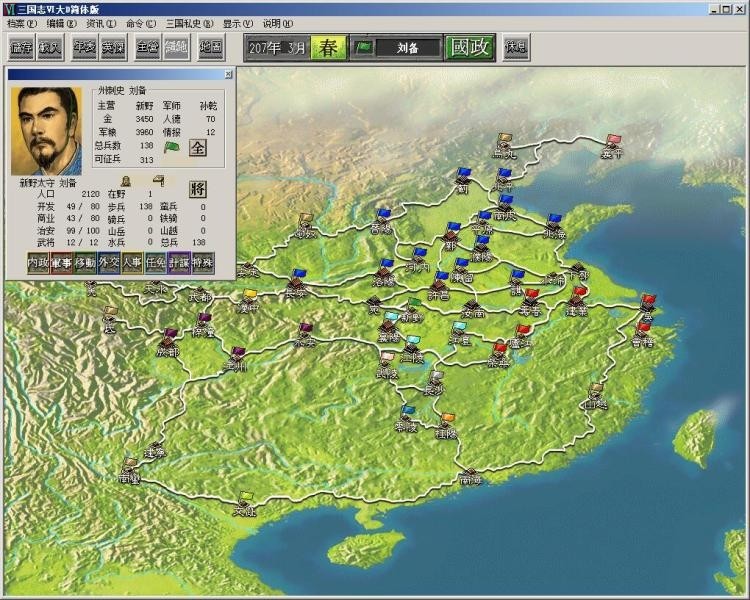Select the 桂阳 city with orange flag
This screenshot has width=750, height=600.
coord(447,427)
